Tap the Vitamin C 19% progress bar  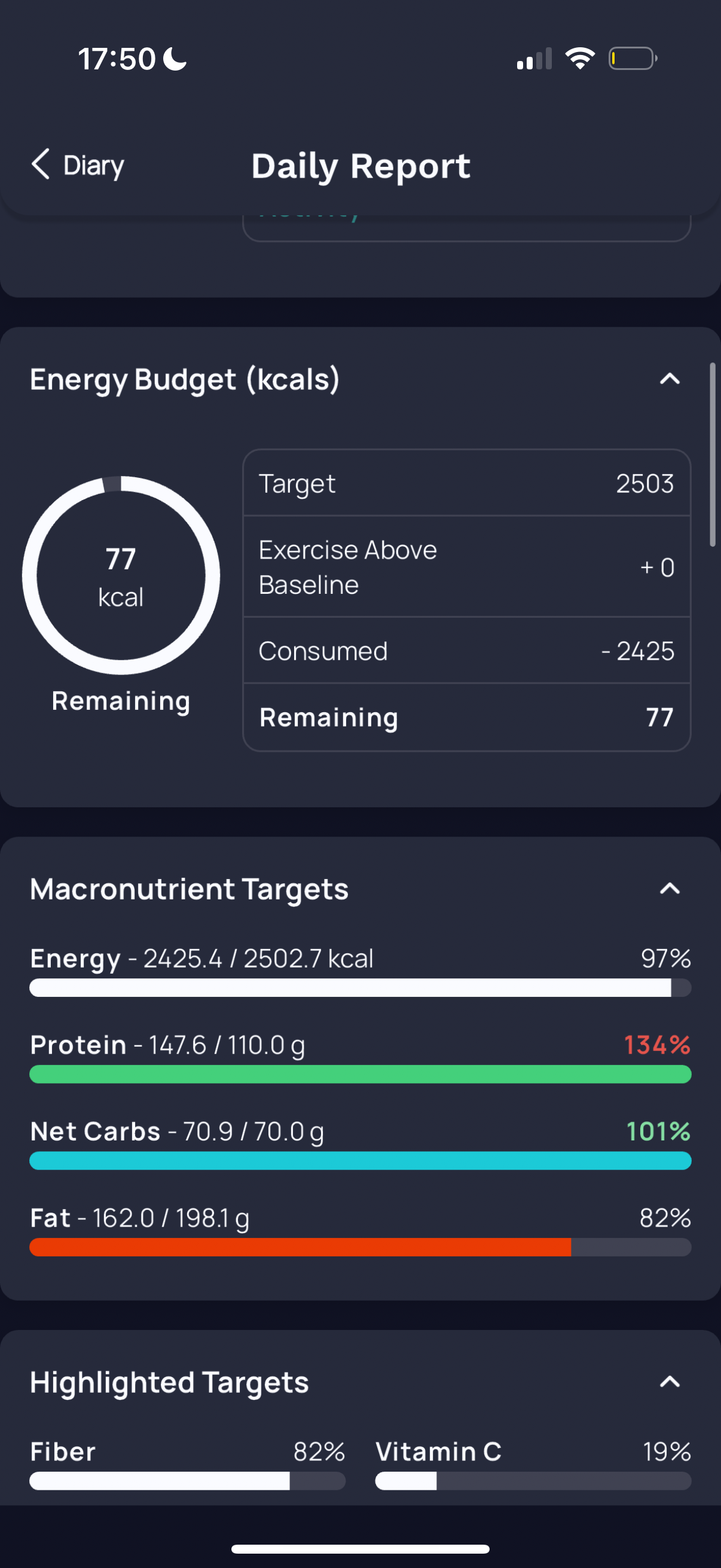point(533,1480)
